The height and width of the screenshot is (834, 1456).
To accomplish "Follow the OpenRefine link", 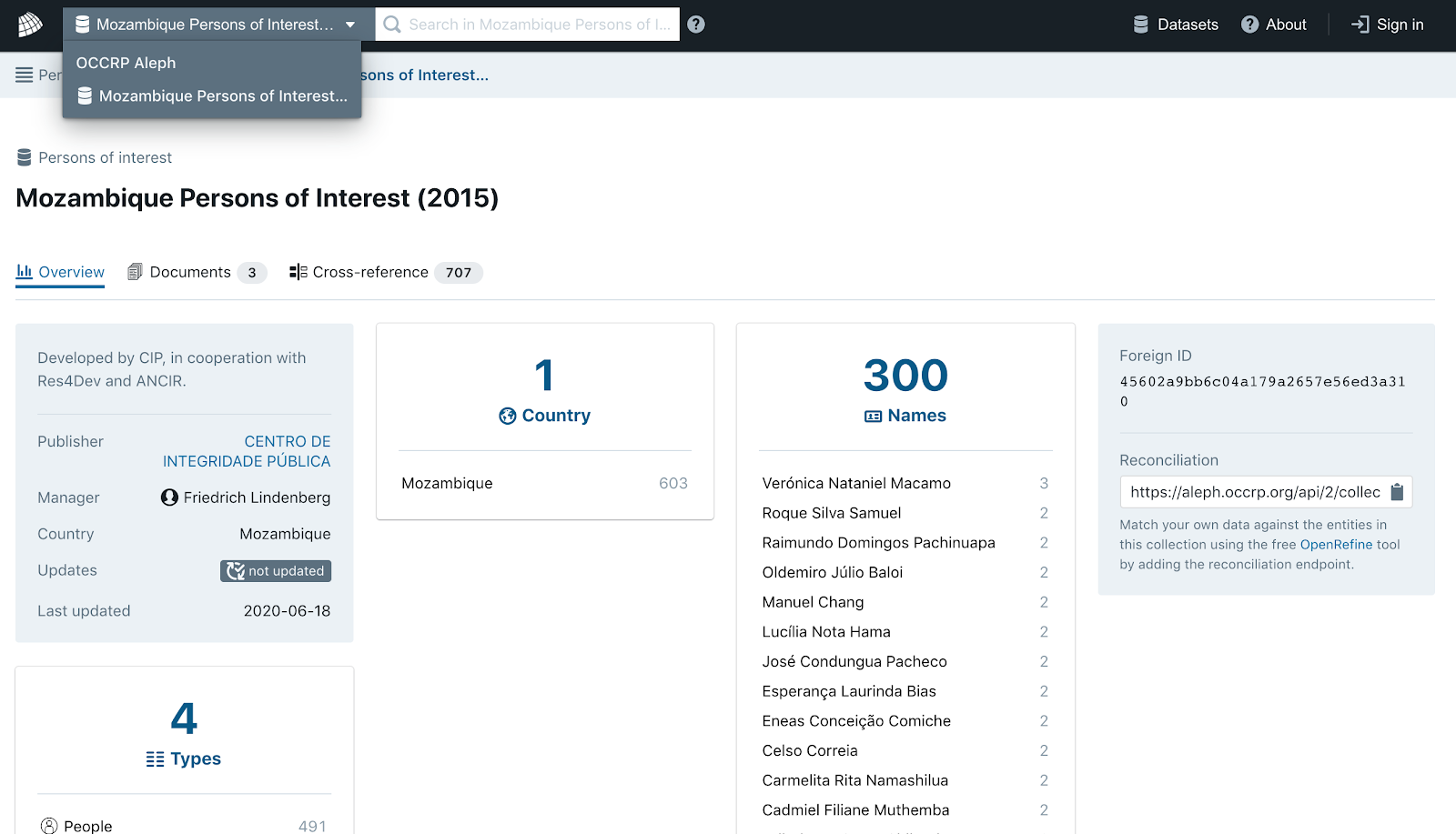I will 1336,544.
